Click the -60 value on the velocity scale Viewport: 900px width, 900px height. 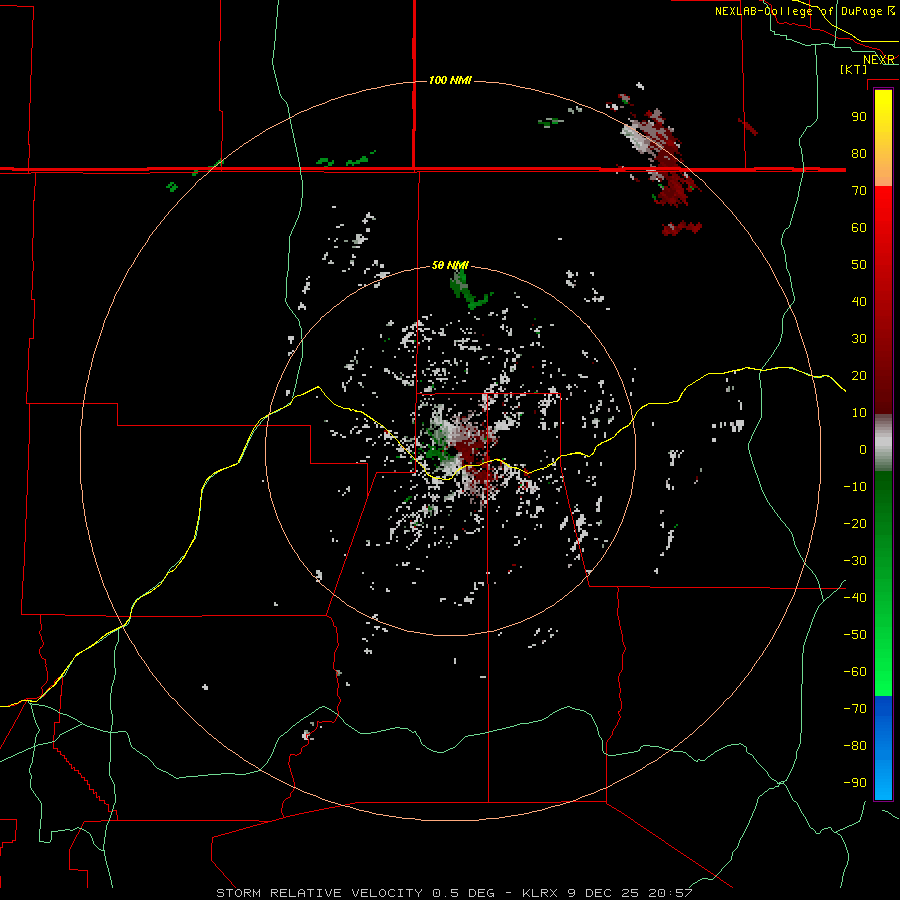click(x=855, y=672)
